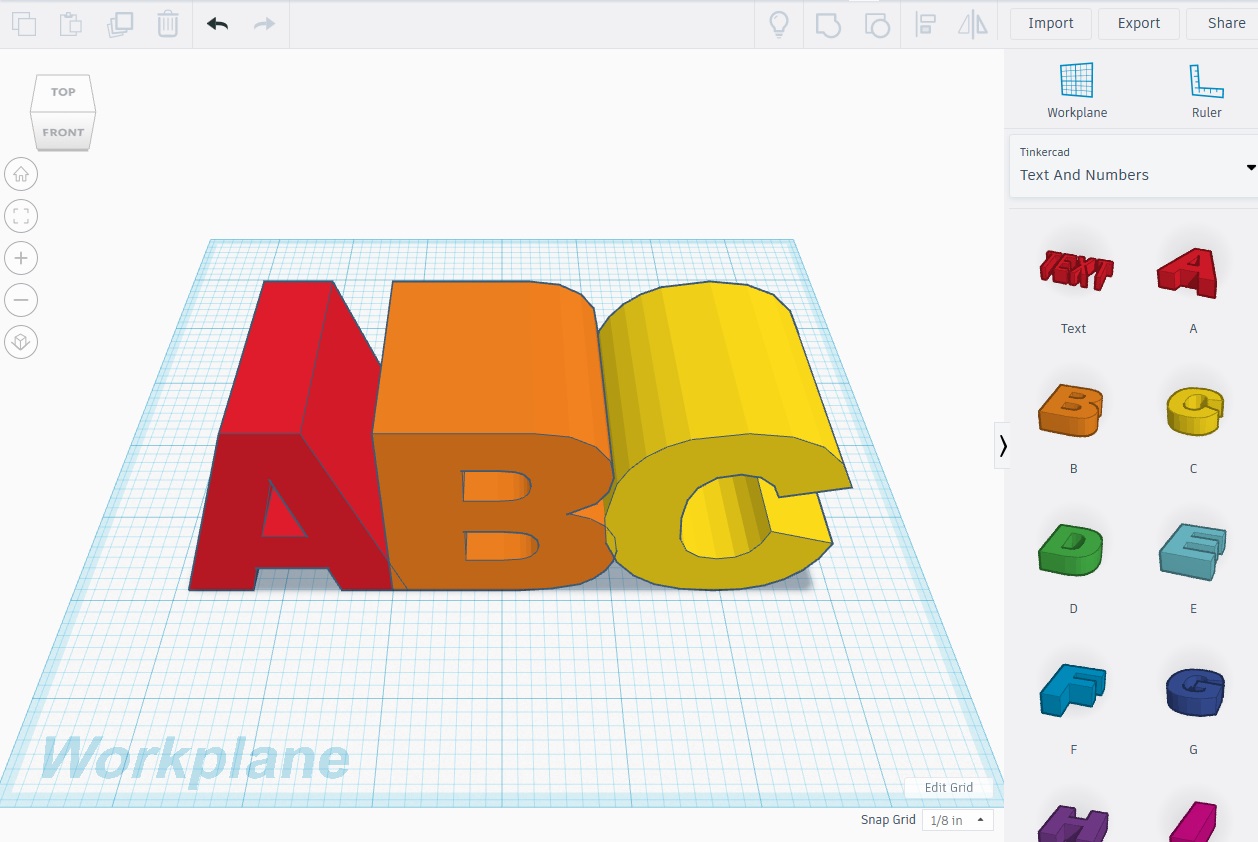
Task: Click the Redo arrow icon
Action: 264,24
